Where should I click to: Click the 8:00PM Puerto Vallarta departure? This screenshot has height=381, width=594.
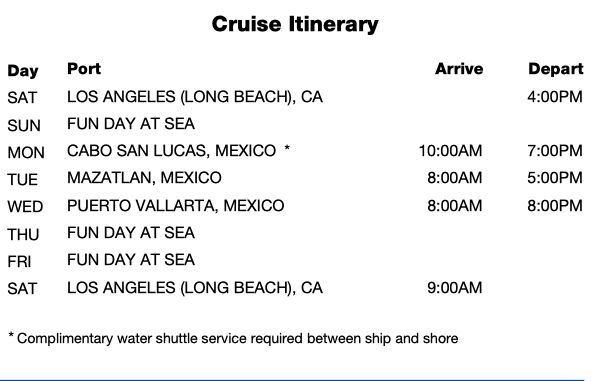coord(555,206)
